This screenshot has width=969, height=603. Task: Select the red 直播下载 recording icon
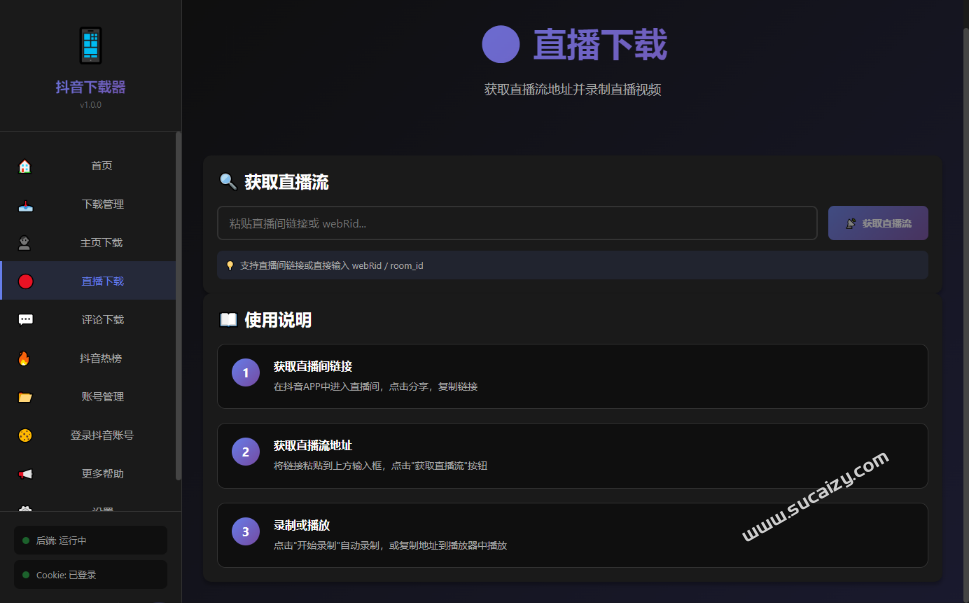(25, 281)
